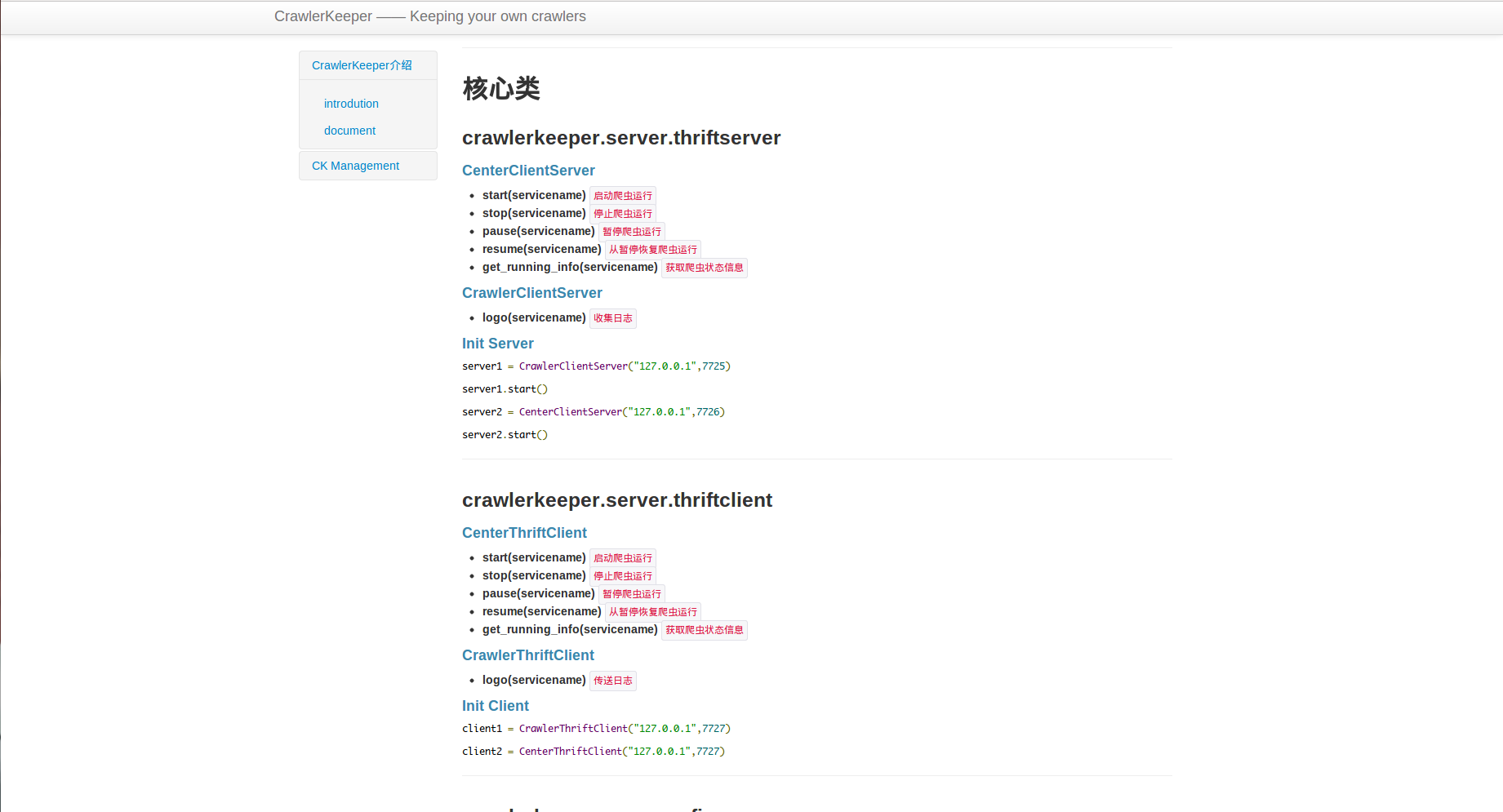Click the Init Client subheading
Image resolution: width=1503 pixels, height=812 pixels.
495,706
